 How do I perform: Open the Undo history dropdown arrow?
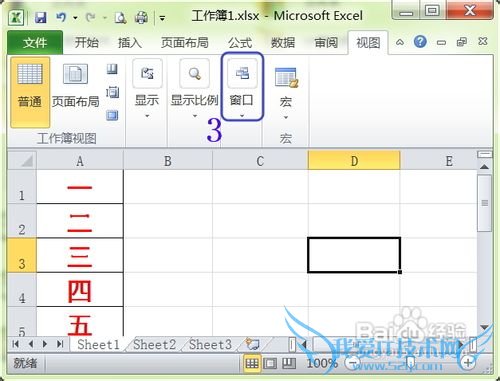75,18
